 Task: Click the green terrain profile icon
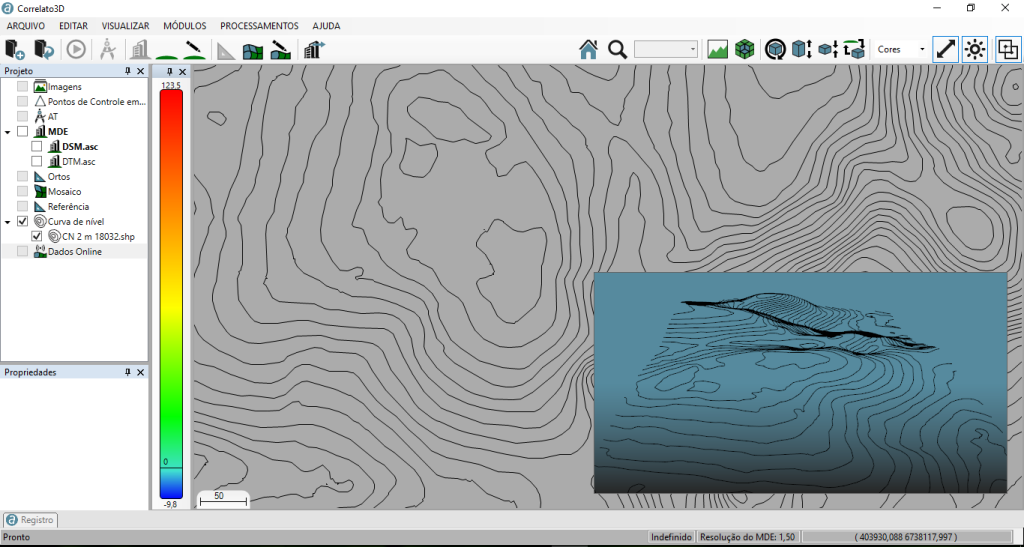(717, 49)
